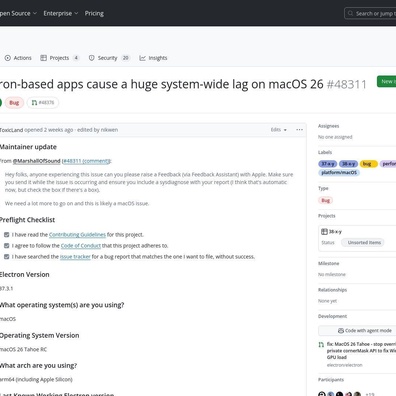Open the three-dot issue options menu
This screenshot has height=396, width=396.
coord(299,130)
